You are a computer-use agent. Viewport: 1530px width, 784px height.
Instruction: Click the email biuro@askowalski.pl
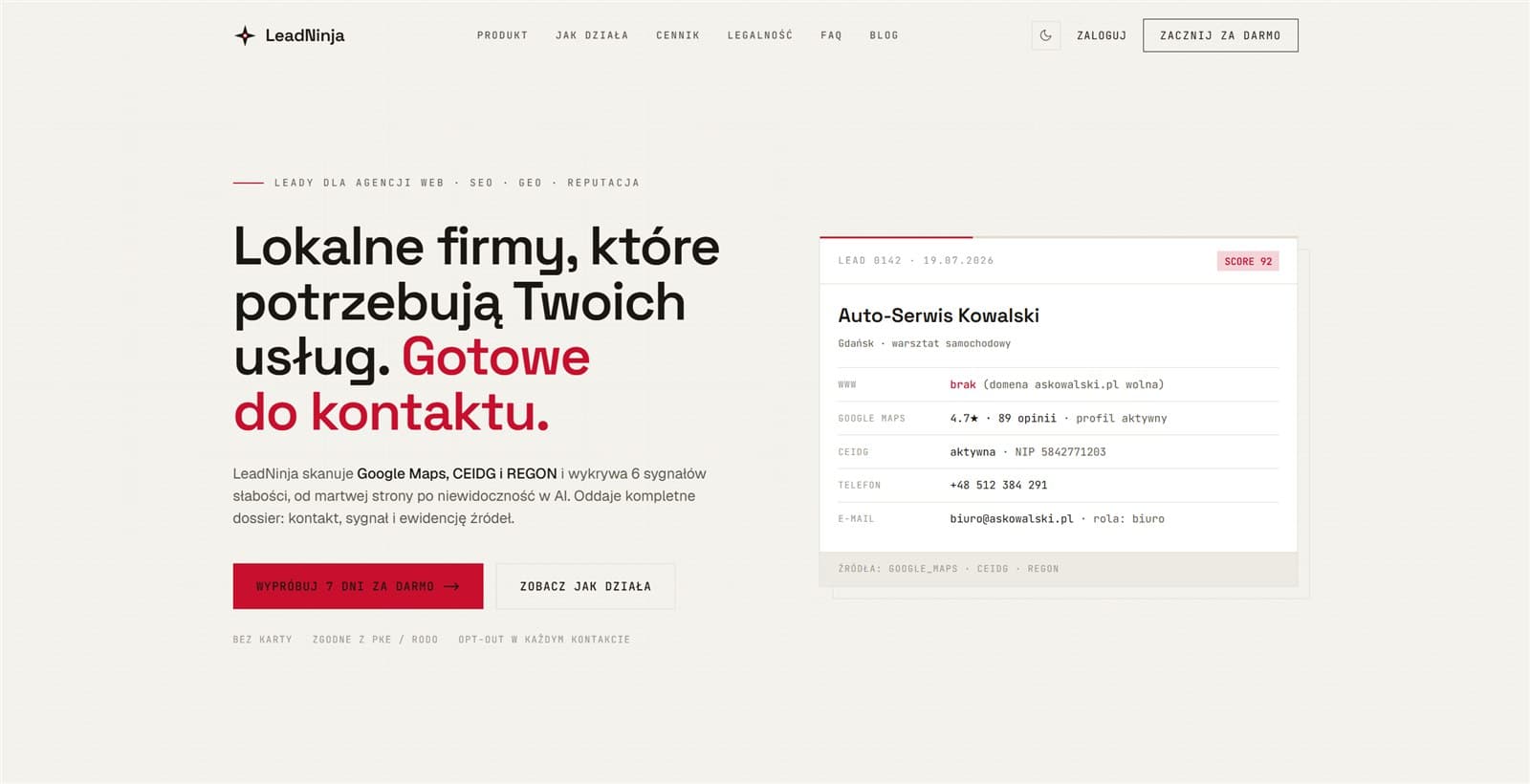coord(1012,518)
